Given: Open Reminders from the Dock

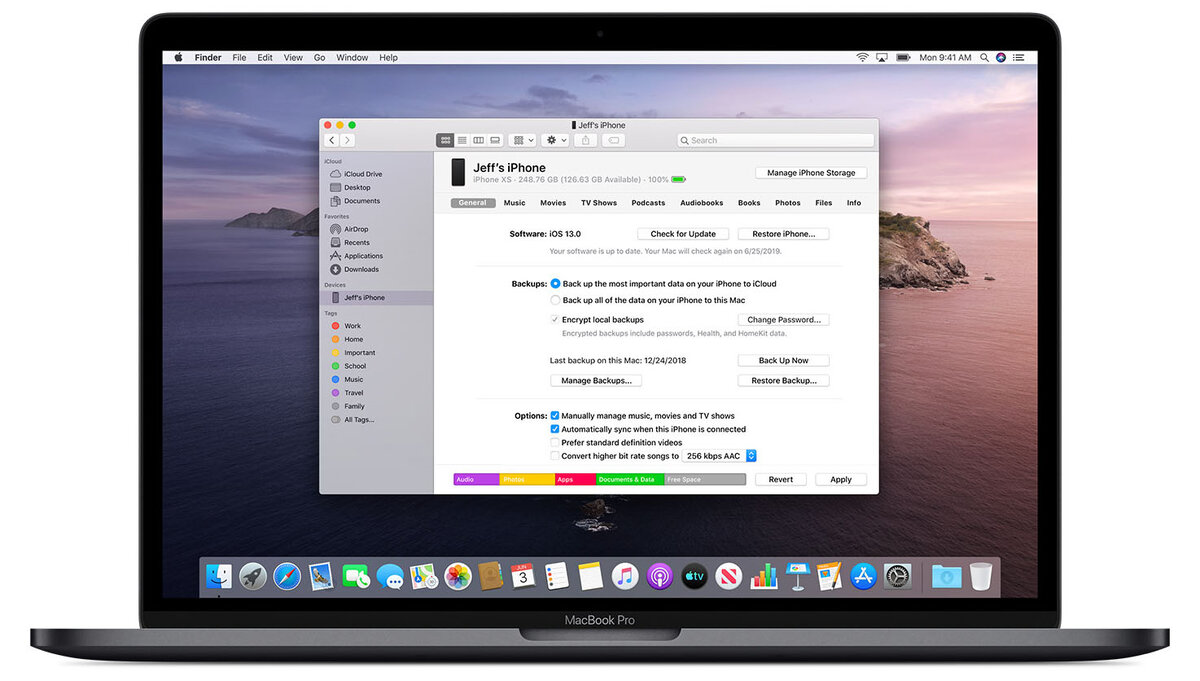Looking at the screenshot, I should [x=557, y=576].
